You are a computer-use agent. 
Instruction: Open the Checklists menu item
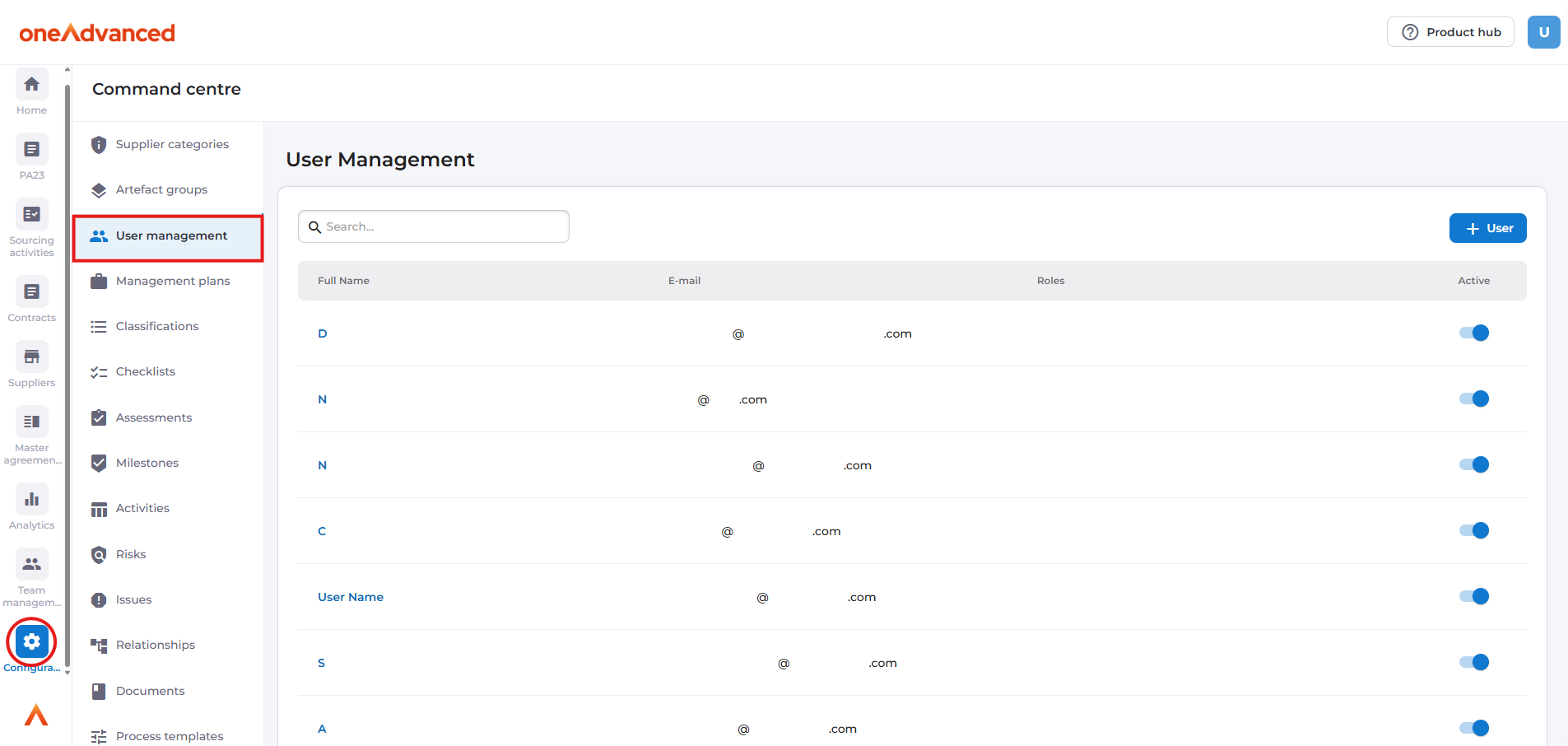point(146,372)
